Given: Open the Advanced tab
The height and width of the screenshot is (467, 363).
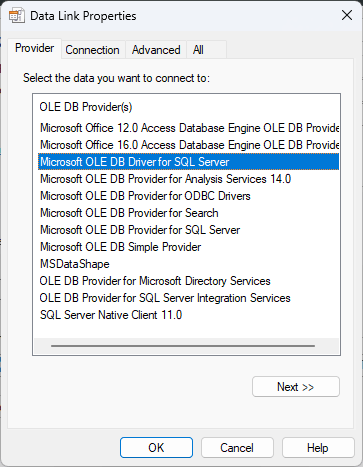Looking at the screenshot, I should pos(156,50).
